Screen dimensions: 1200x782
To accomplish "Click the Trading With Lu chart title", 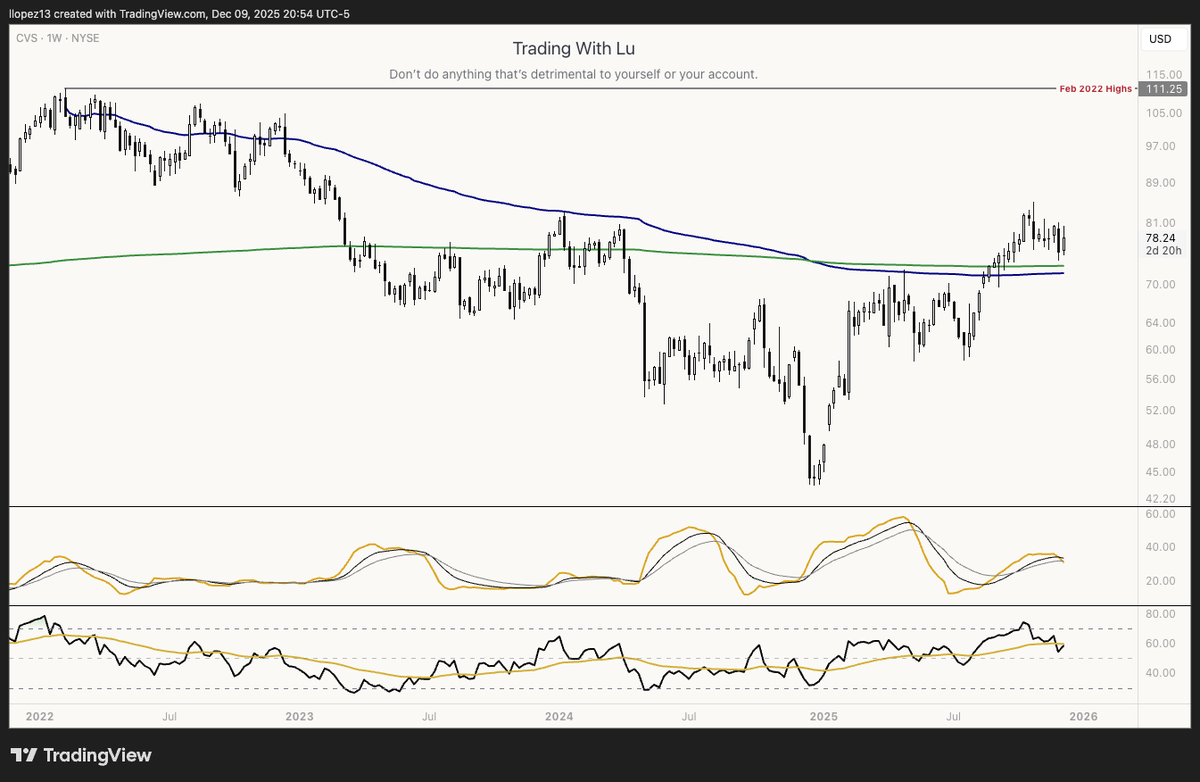I will [x=573, y=48].
